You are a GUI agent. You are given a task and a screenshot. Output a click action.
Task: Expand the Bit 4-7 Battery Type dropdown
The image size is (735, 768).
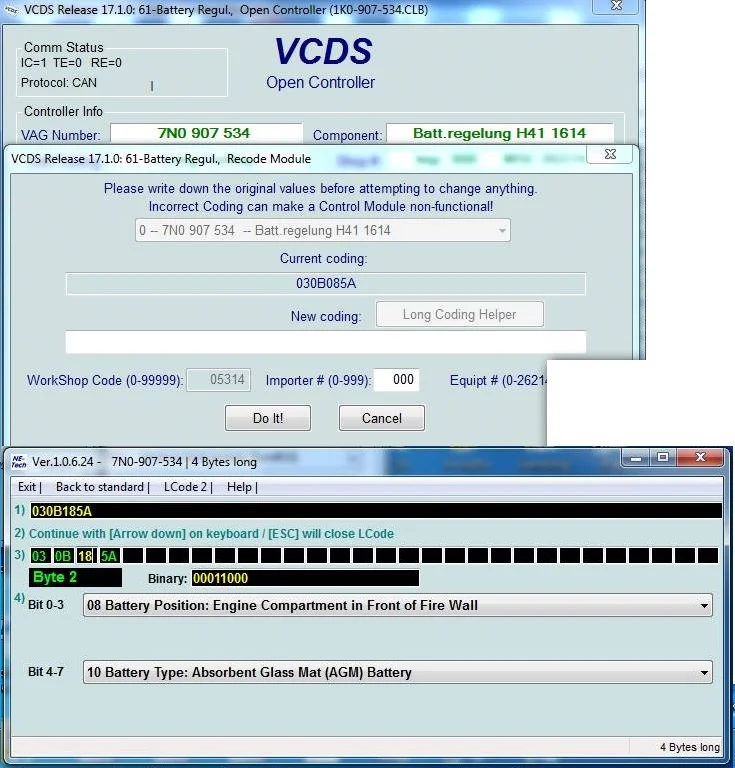click(x=398, y=672)
